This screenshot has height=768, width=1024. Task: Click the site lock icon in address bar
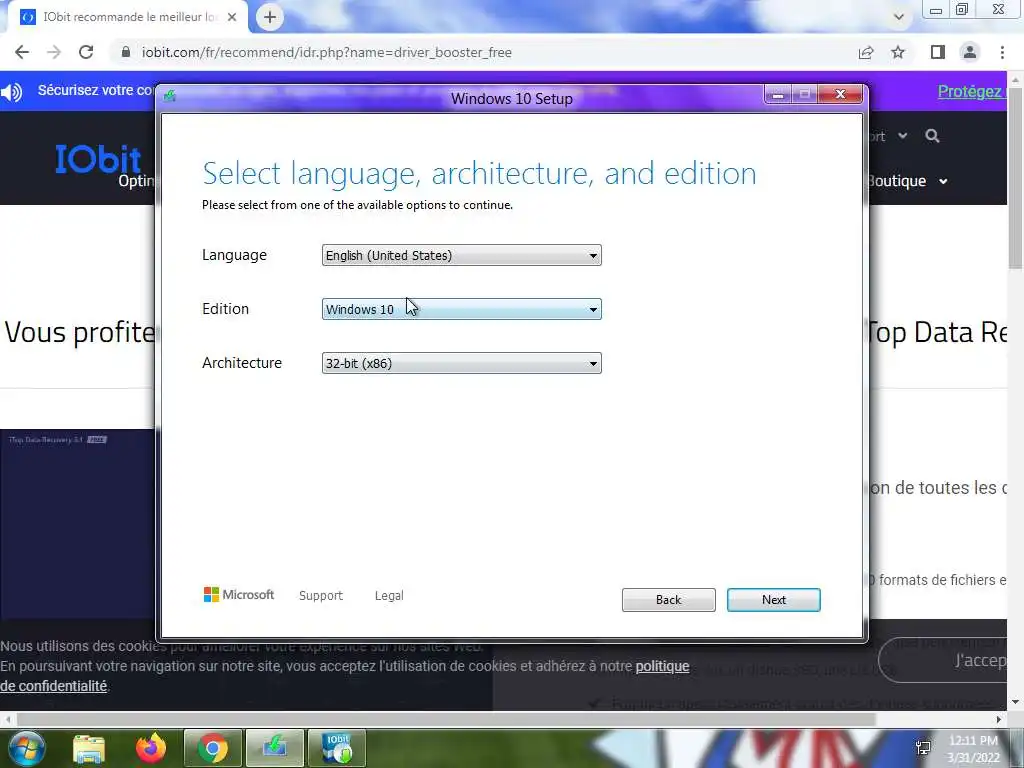[126, 52]
